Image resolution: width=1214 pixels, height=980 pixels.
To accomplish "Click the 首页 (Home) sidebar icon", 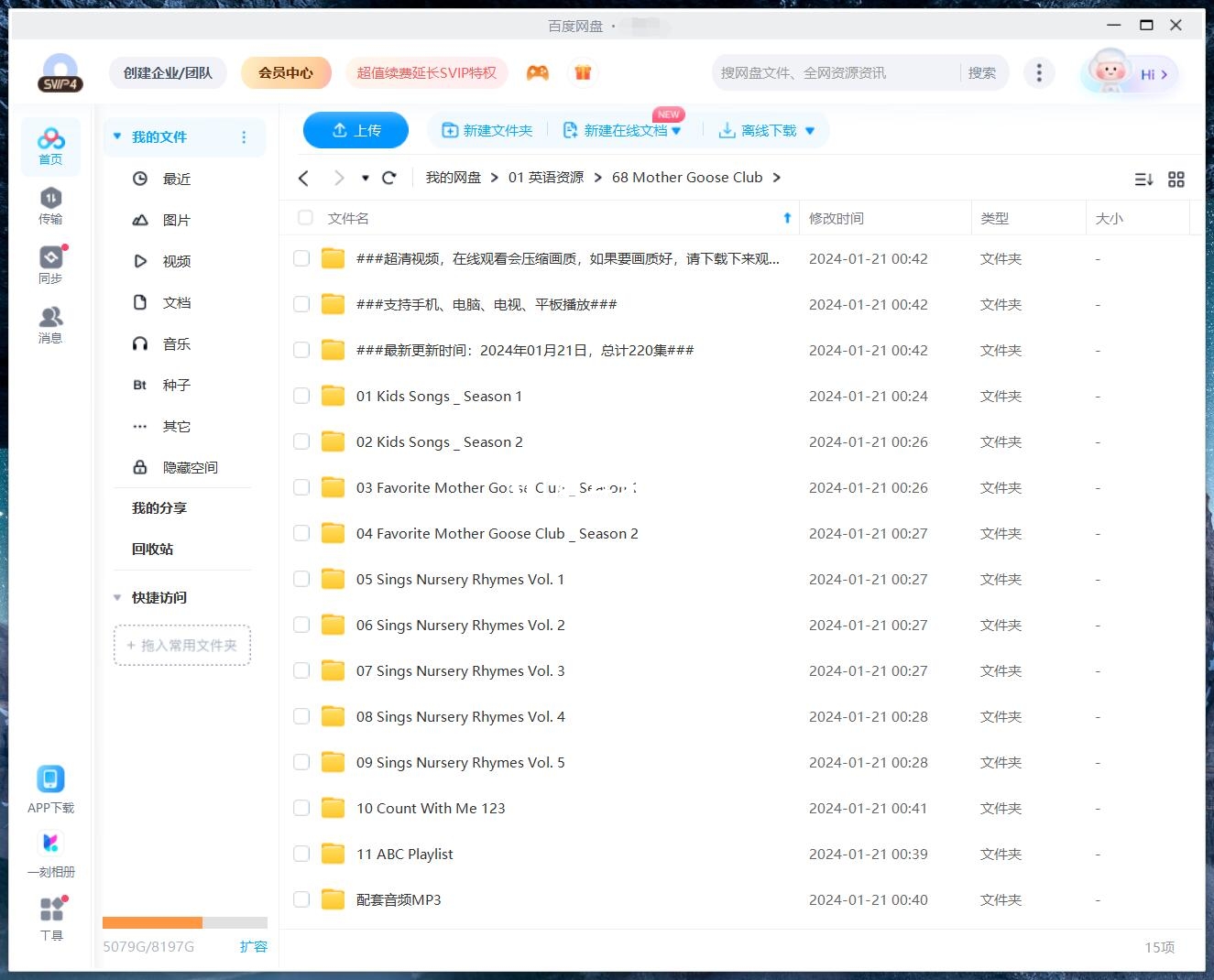I will coord(50,145).
